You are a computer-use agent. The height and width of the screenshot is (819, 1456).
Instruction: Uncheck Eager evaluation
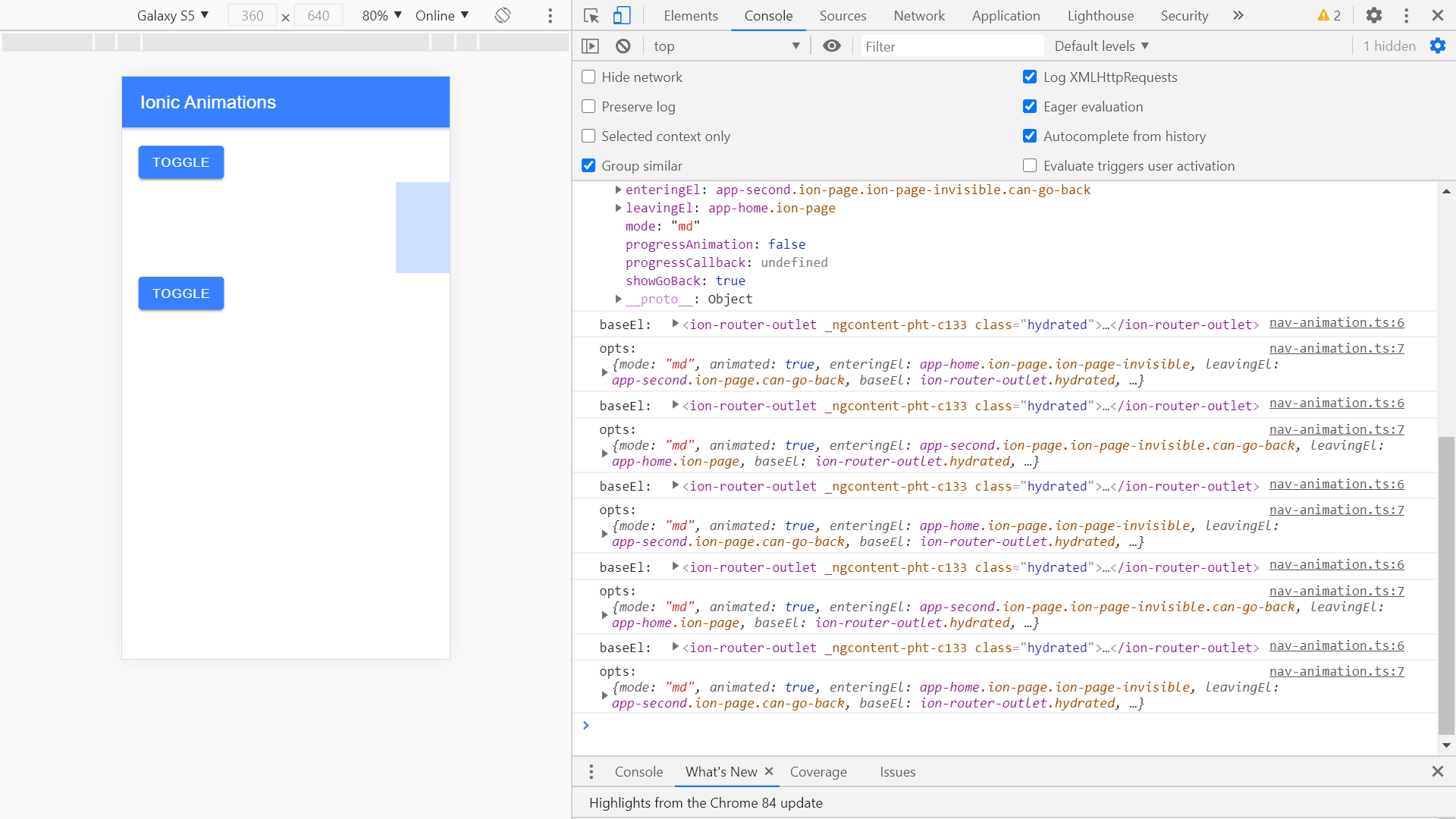1030,106
